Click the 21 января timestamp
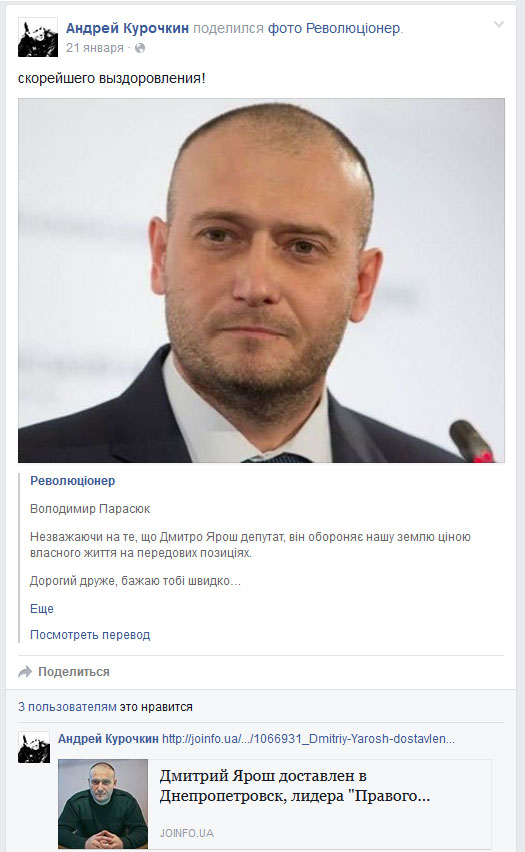The image size is (525, 852). coord(95,48)
